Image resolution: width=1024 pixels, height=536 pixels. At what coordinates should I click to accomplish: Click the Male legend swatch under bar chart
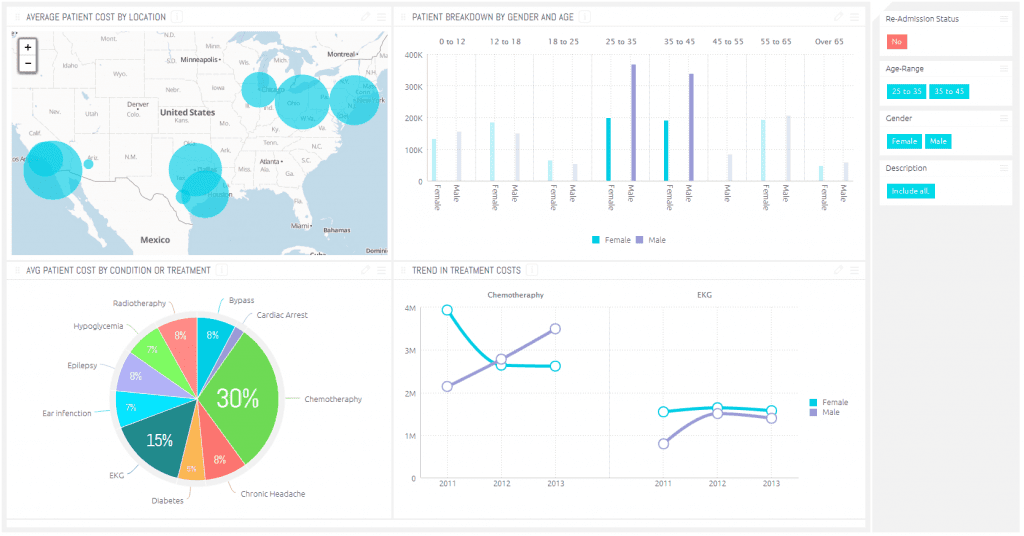639,240
